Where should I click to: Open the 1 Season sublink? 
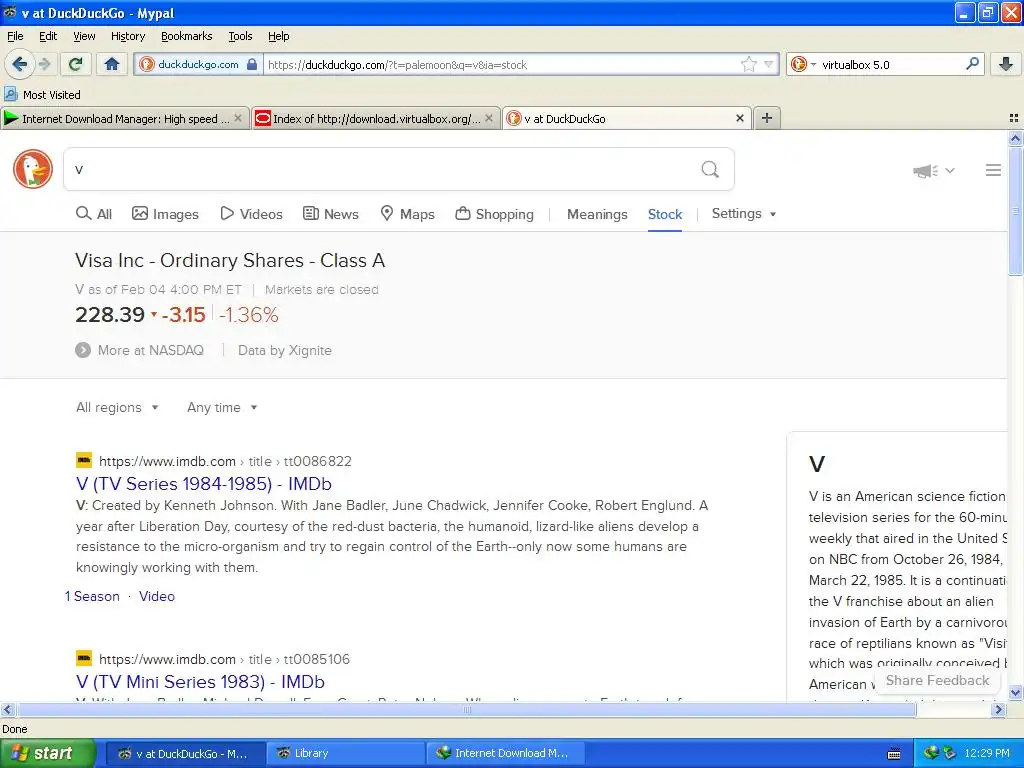click(93, 596)
